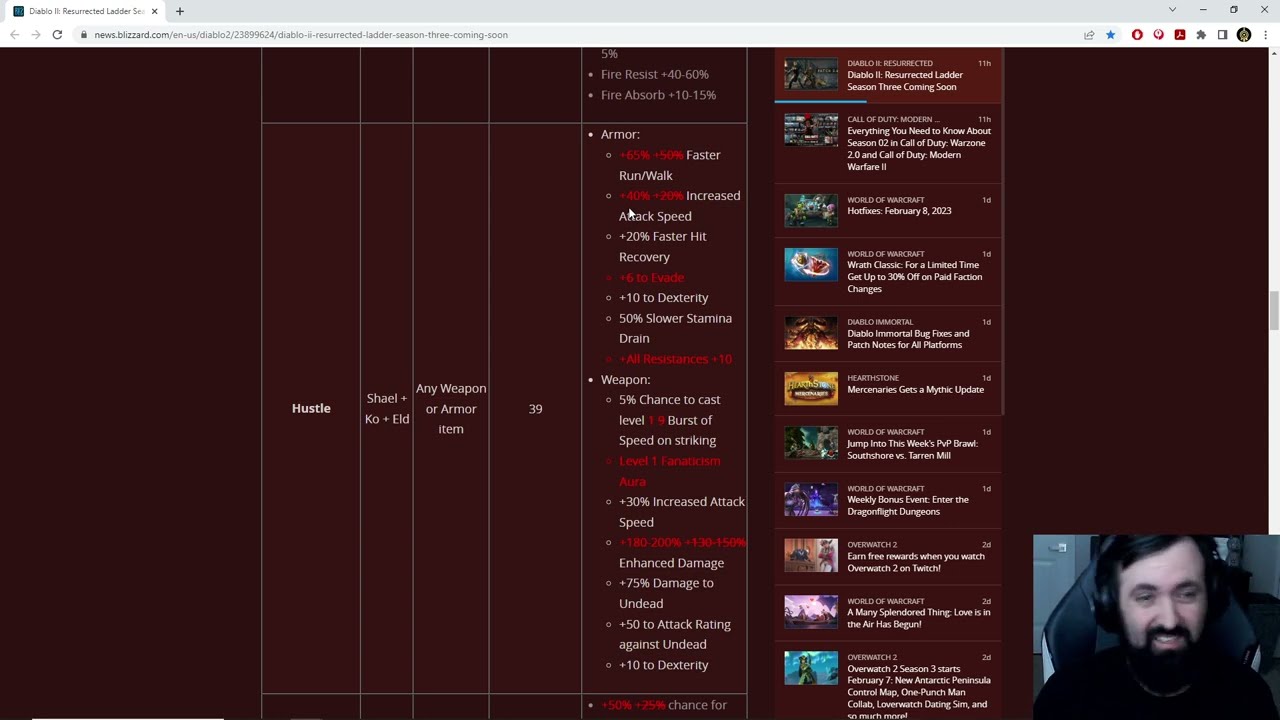Reload the page with the refresh icon
The image size is (1280, 720).
pyautogui.click(x=57, y=35)
